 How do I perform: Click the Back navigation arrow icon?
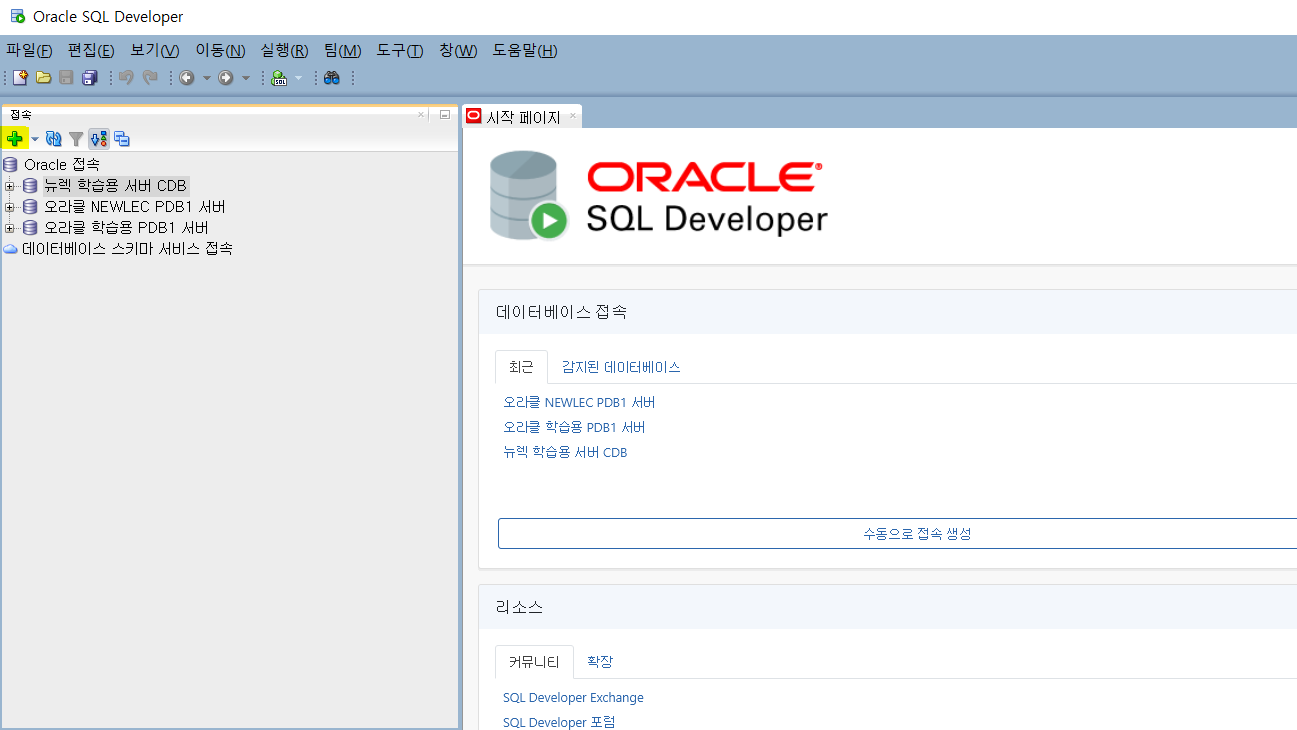(187, 77)
